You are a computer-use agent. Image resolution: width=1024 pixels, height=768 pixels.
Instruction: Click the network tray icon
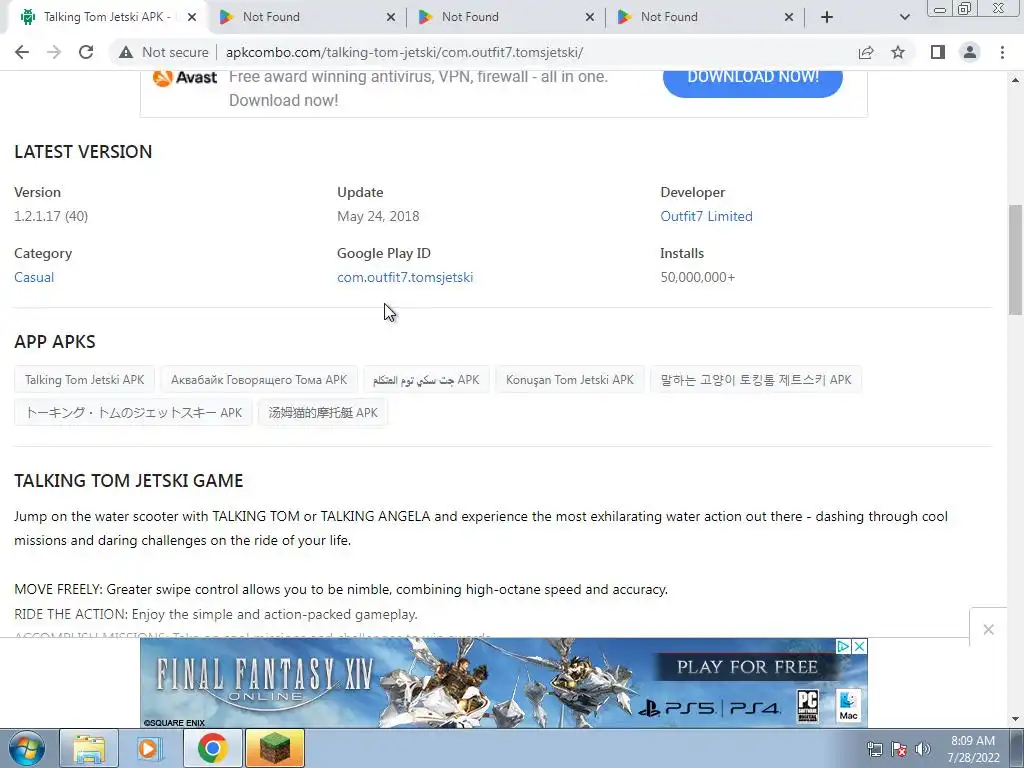(x=874, y=749)
